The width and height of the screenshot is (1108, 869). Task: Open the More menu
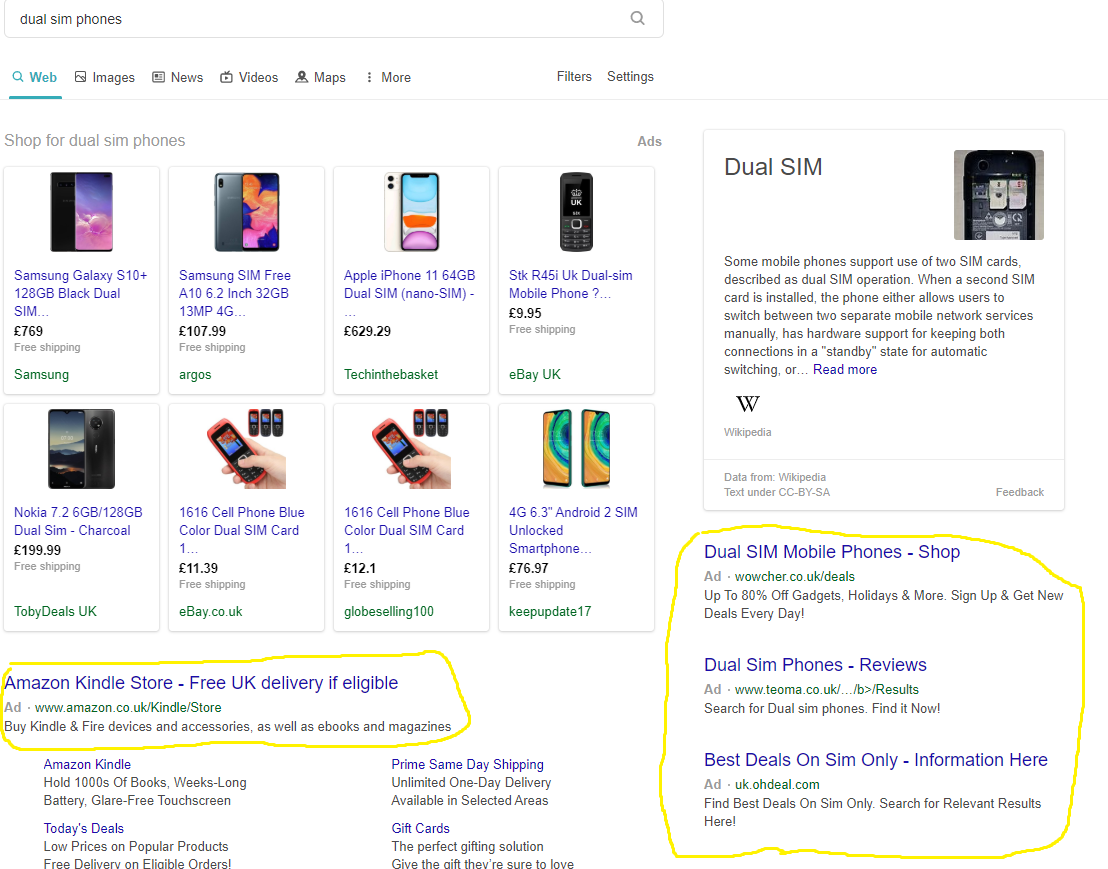click(388, 77)
